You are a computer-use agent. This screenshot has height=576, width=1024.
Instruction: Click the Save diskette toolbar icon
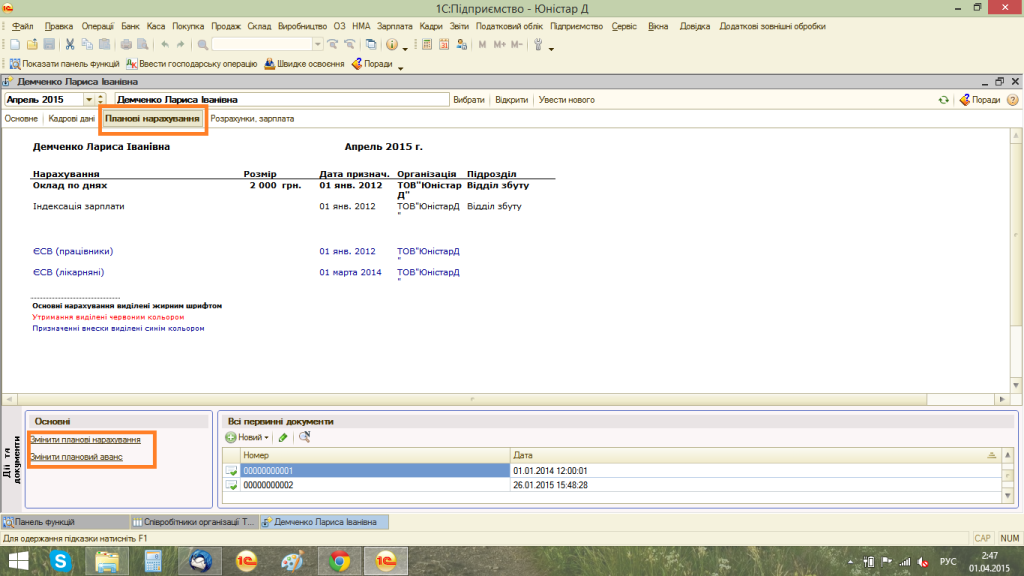click(49, 44)
